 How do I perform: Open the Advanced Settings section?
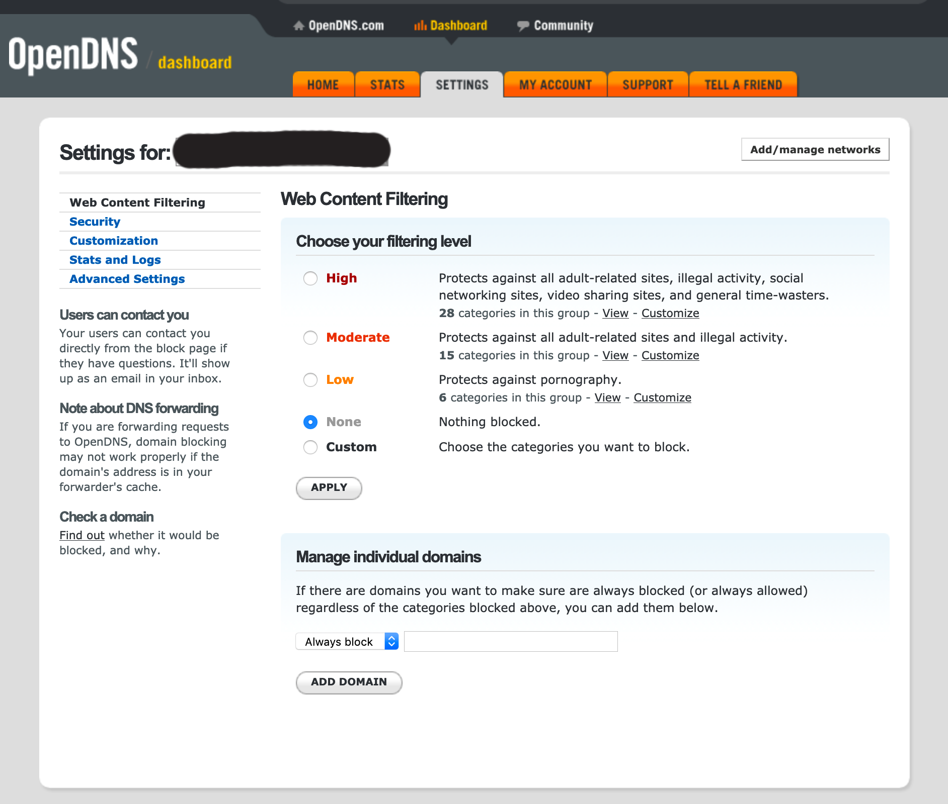(x=127, y=279)
